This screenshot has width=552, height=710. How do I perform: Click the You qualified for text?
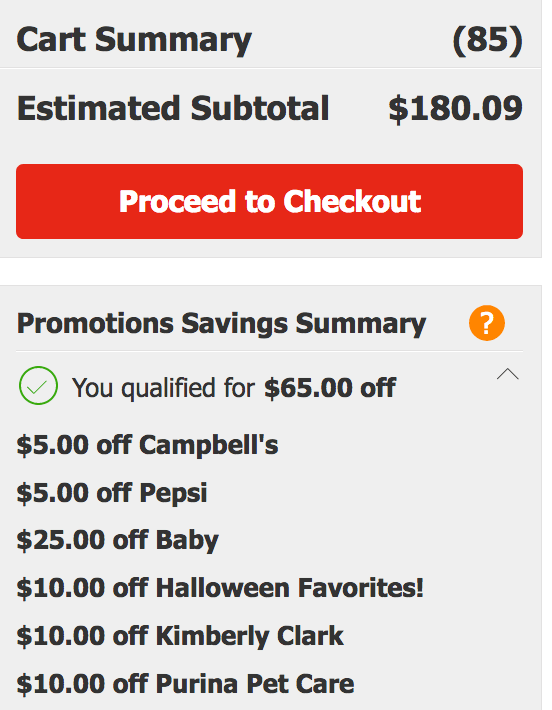coord(163,388)
